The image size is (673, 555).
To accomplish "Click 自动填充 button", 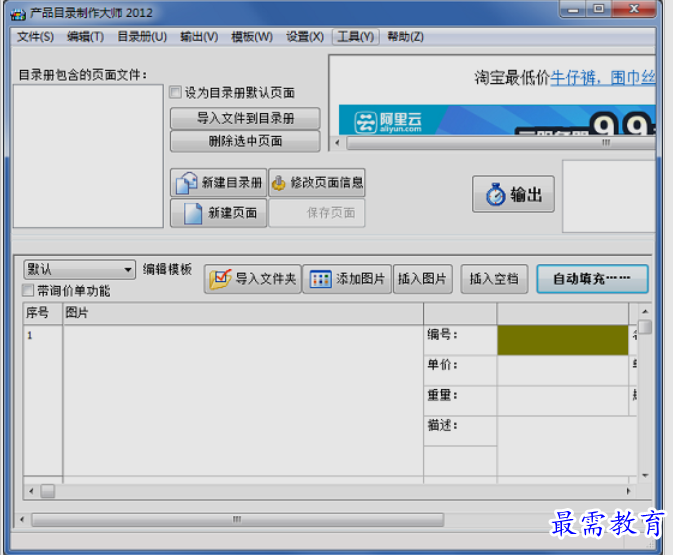I will (x=592, y=279).
